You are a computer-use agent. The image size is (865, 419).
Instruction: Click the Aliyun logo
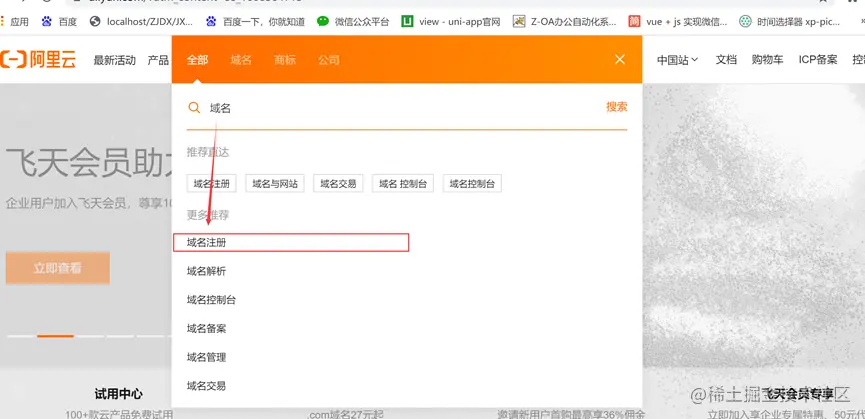pos(38,60)
